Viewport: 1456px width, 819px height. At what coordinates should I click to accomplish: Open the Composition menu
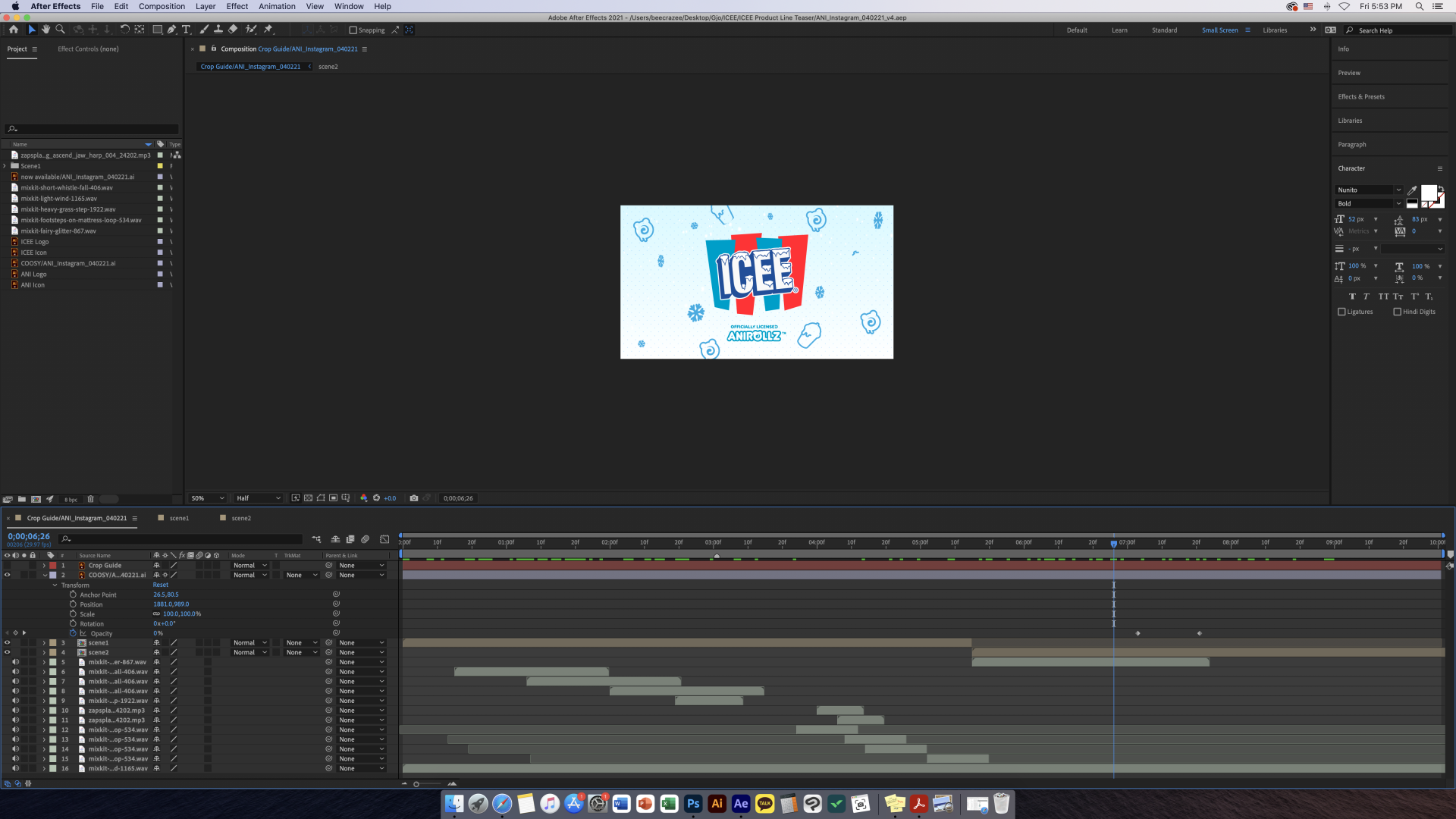162,6
